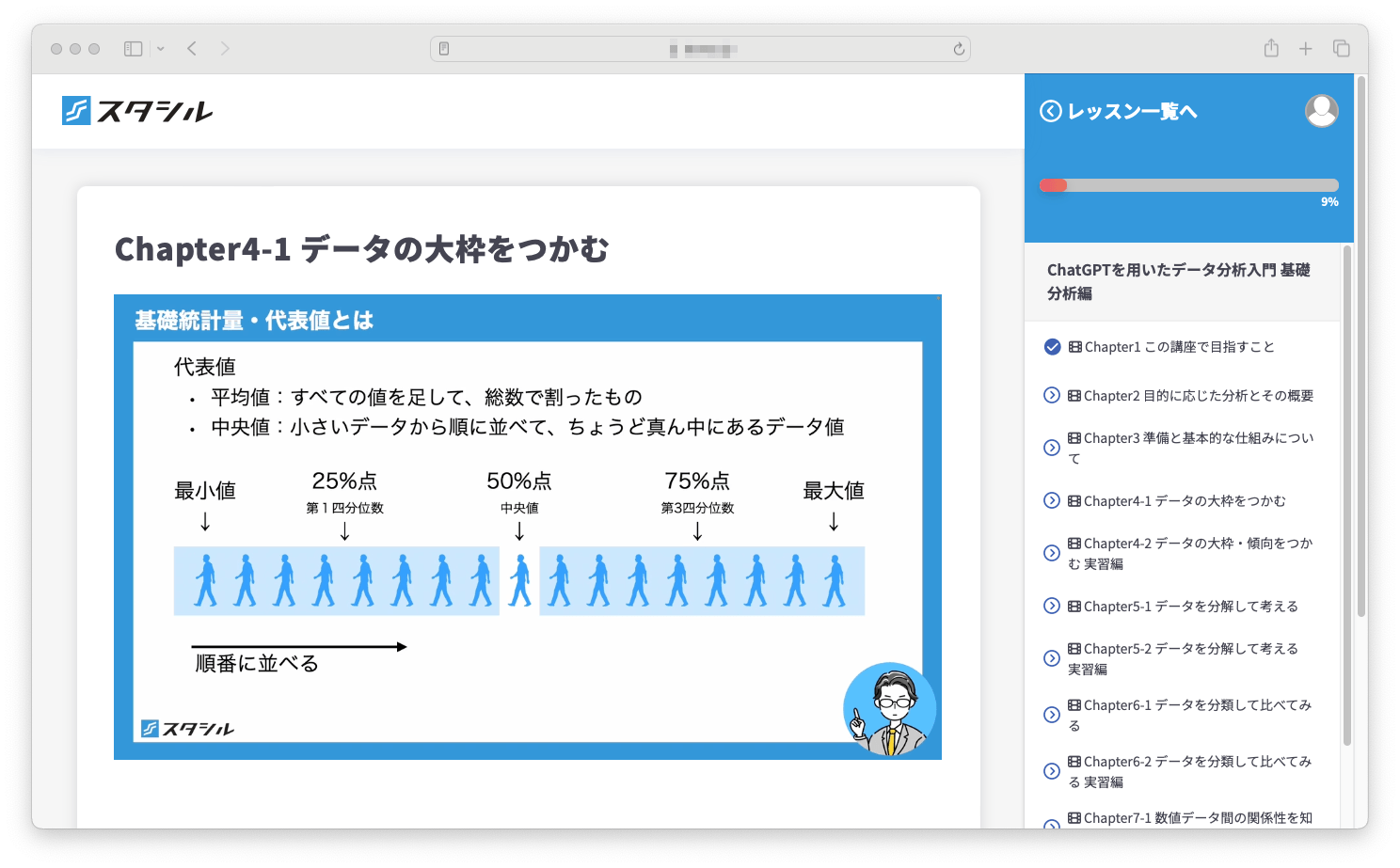This screenshot has width=1400, height=868.
Task: Open the user profile avatar
Action: point(1321,111)
